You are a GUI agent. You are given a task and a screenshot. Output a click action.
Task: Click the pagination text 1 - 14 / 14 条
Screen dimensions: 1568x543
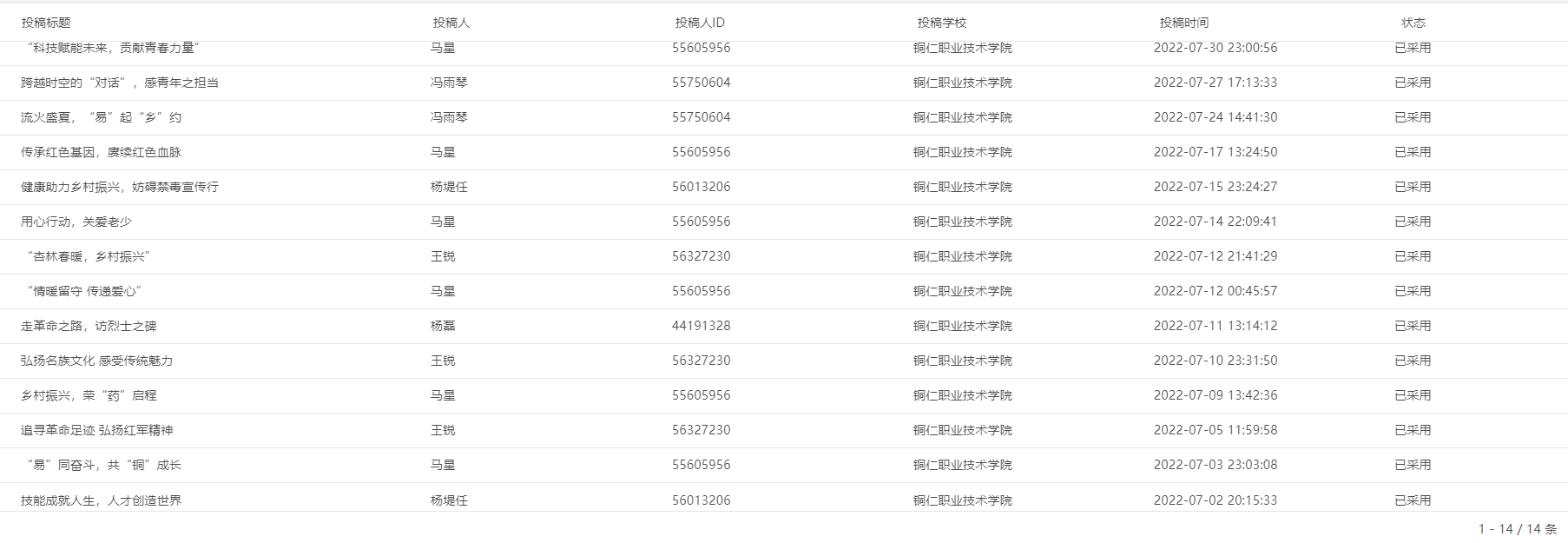(1518, 529)
